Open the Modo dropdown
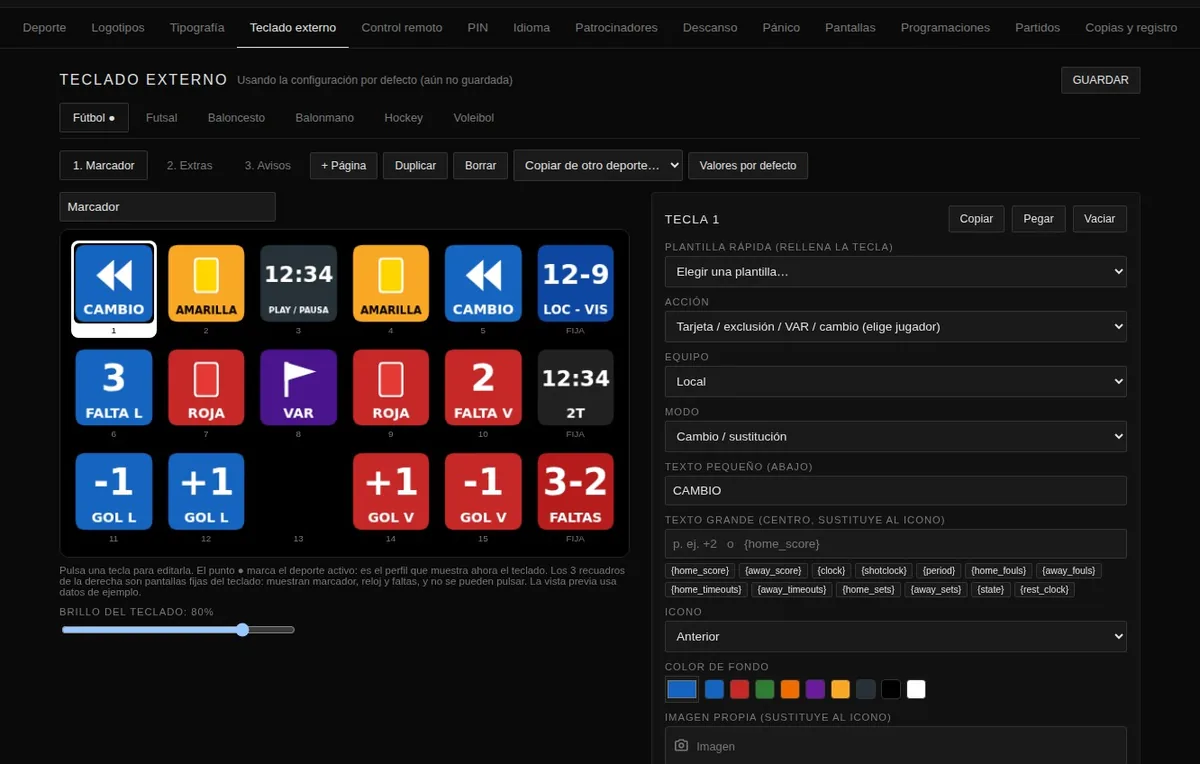1200x764 pixels. (895, 436)
